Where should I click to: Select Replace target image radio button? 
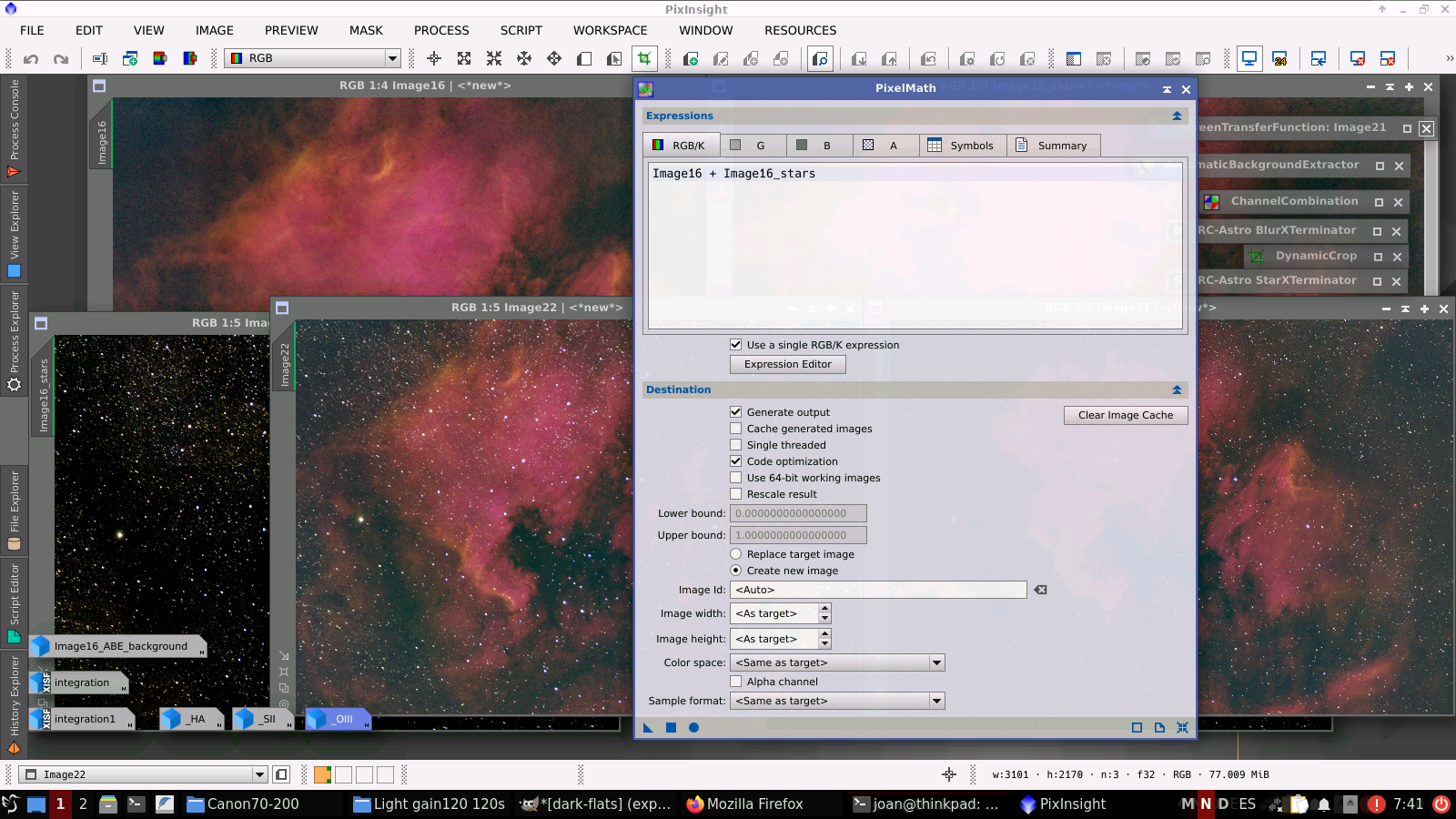pyautogui.click(x=736, y=554)
